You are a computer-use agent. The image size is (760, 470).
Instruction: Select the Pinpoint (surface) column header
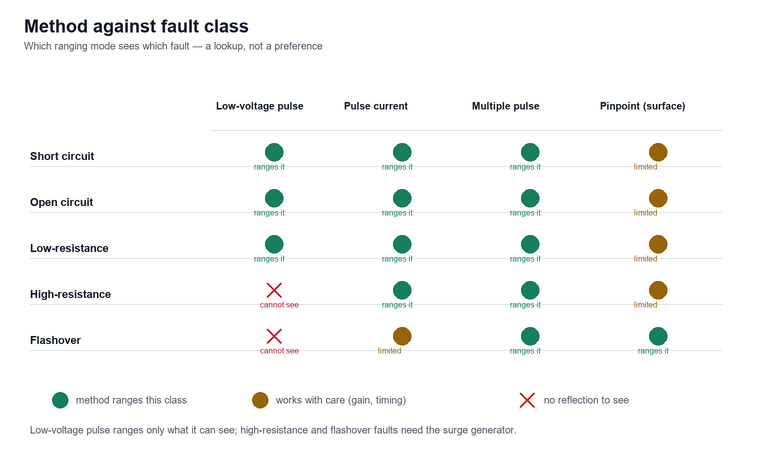click(642, 106)
